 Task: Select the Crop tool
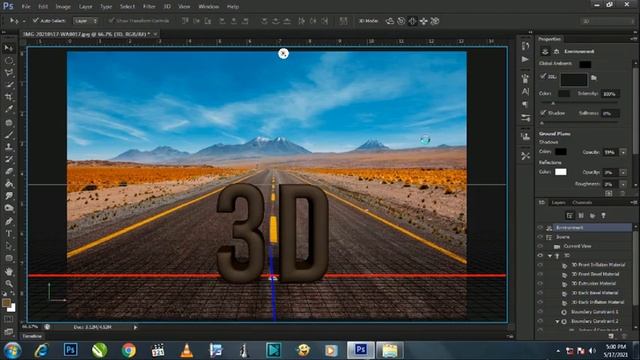pos(9,97)
